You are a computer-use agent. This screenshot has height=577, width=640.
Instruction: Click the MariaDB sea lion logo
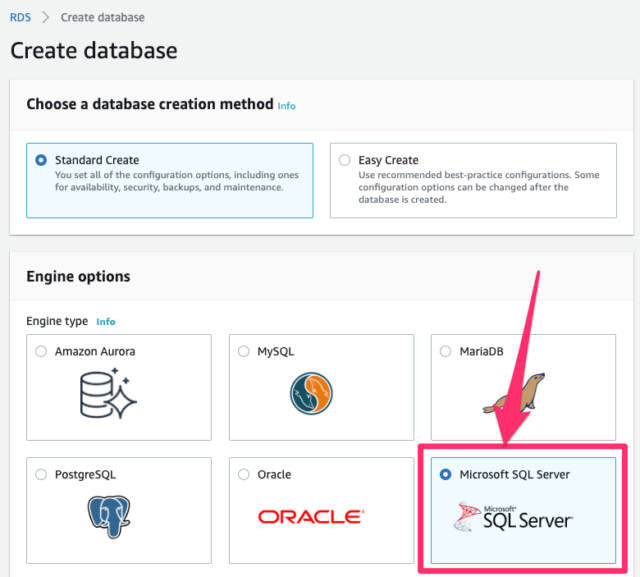point(514,393)
